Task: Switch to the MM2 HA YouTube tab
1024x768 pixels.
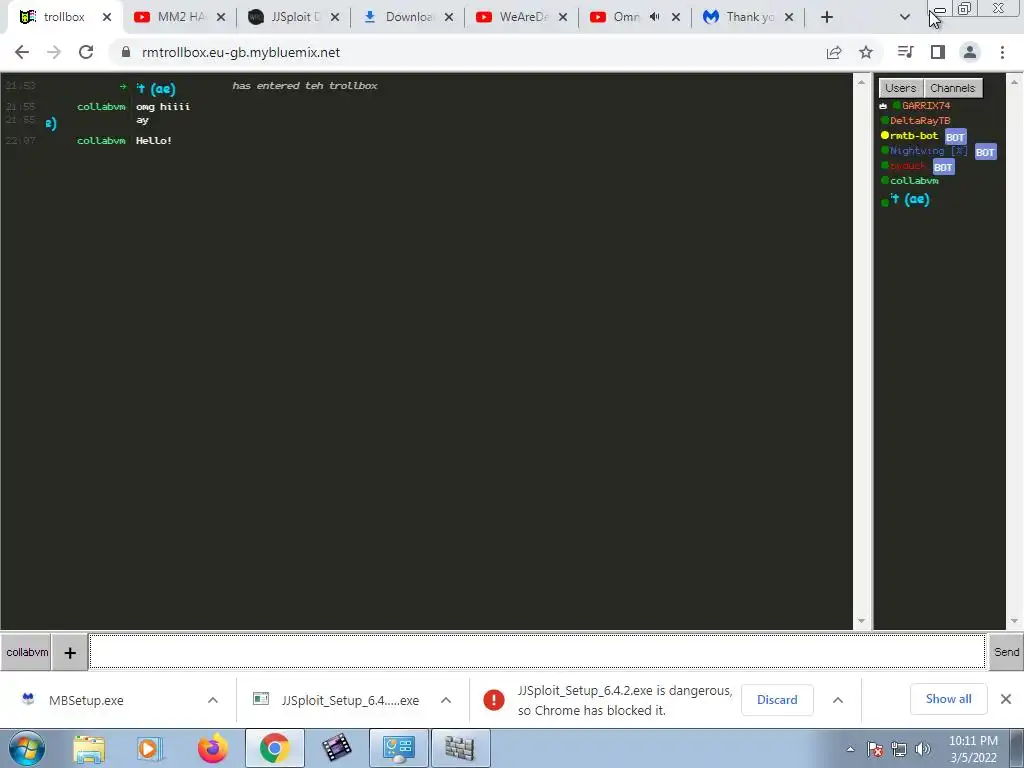Action: (180, 17)
